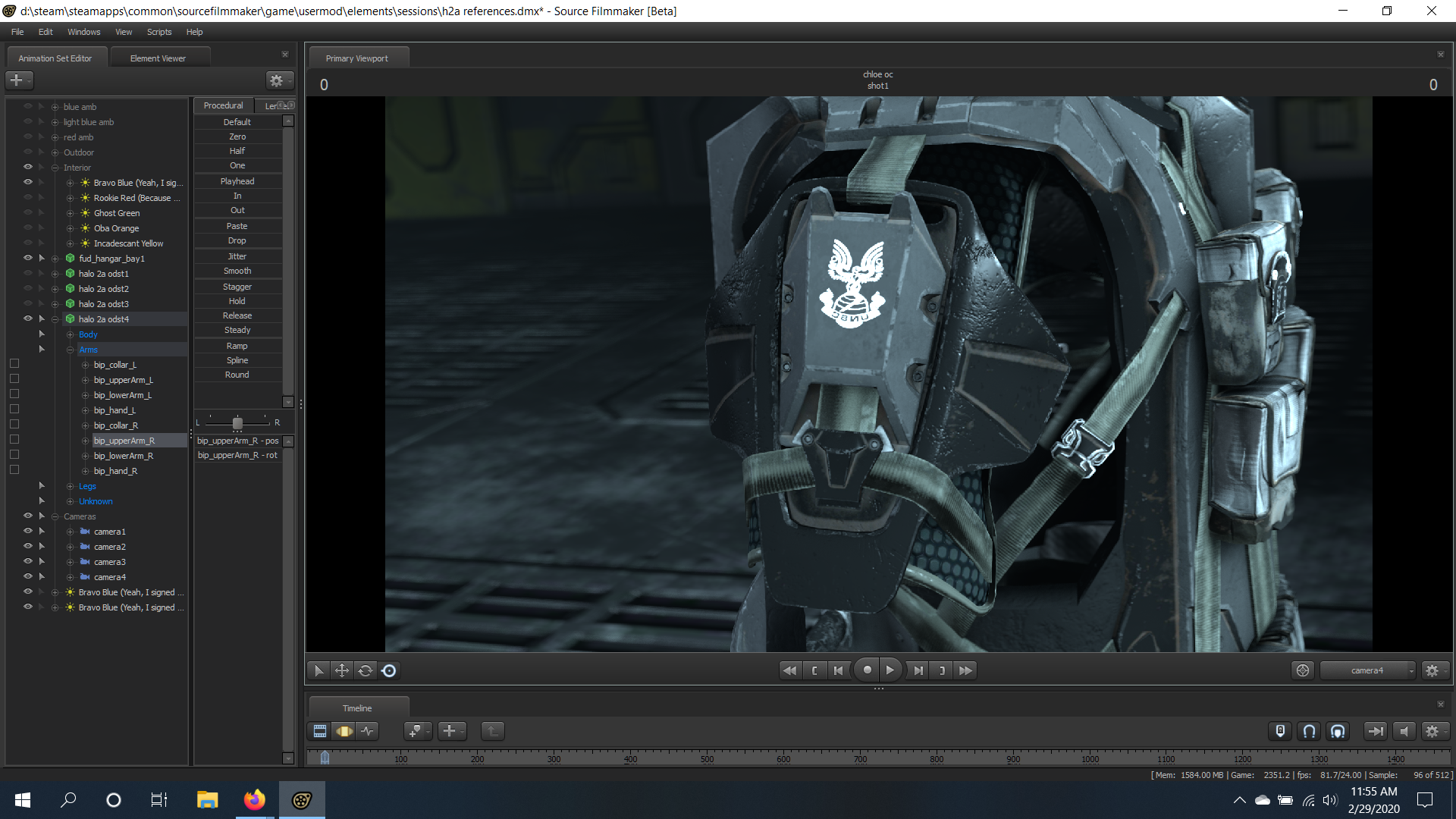
Task: Open the viewport settings gear
Action: pyautogui.click(x=1435, y=670)
